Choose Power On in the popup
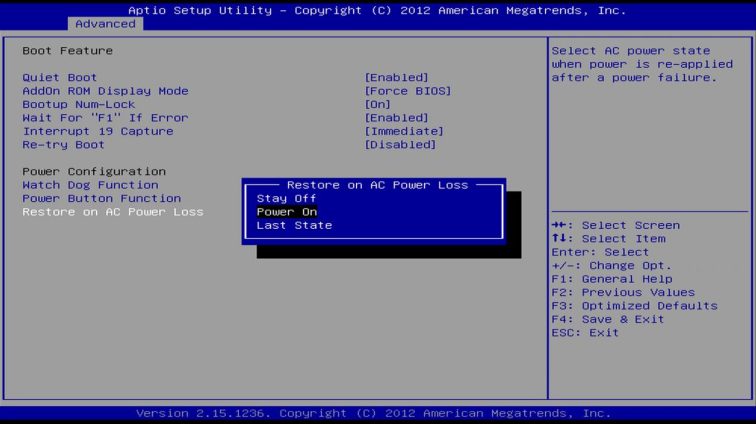Image resolution: width=756 pixels, height=424 pixels. click(286, 212)
